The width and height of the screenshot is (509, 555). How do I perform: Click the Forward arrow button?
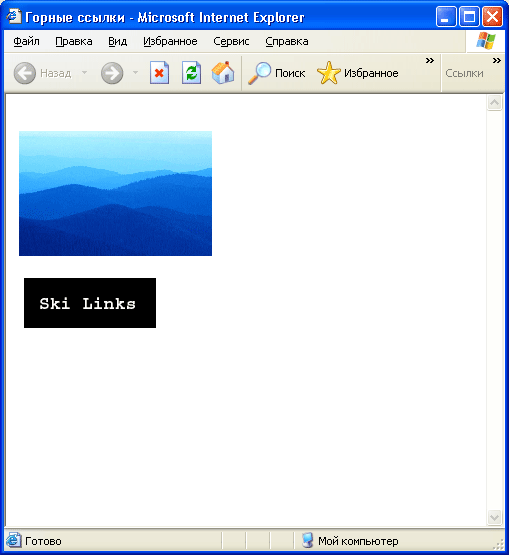pyautogui.click(x=112, y=73)
